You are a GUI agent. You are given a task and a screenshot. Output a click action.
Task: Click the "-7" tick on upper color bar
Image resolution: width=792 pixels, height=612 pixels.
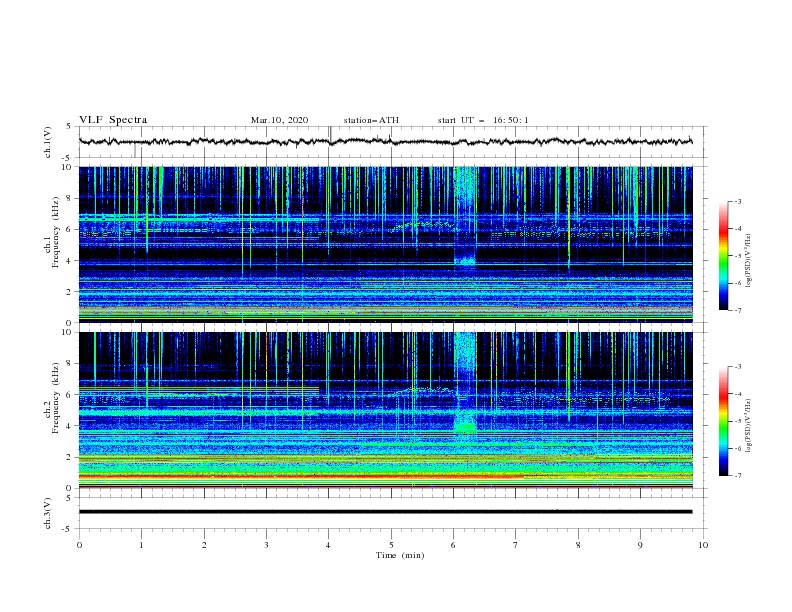[x=737, y=310]
